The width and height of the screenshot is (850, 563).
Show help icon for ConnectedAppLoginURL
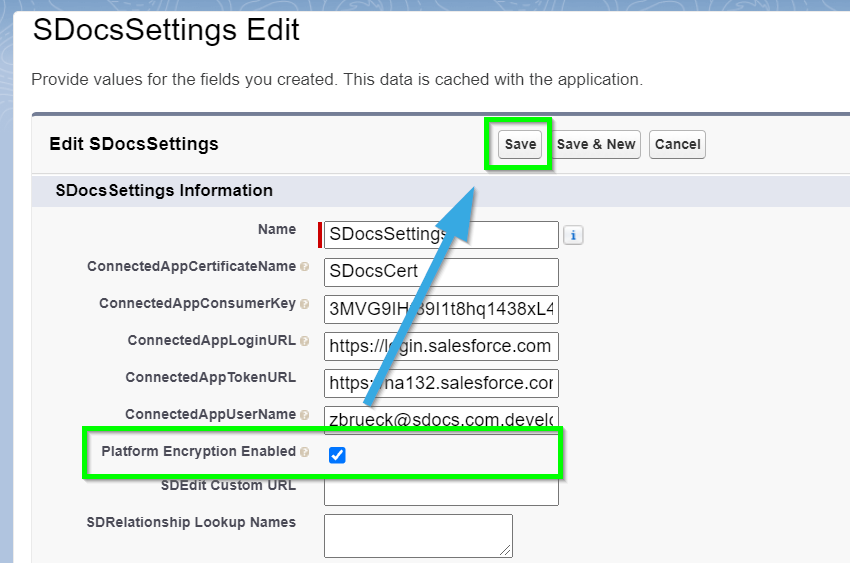305,341
